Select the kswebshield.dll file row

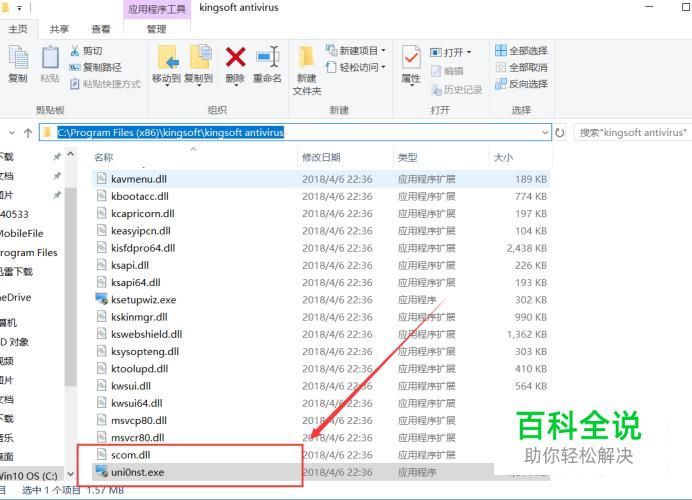(x=322, y=334)
